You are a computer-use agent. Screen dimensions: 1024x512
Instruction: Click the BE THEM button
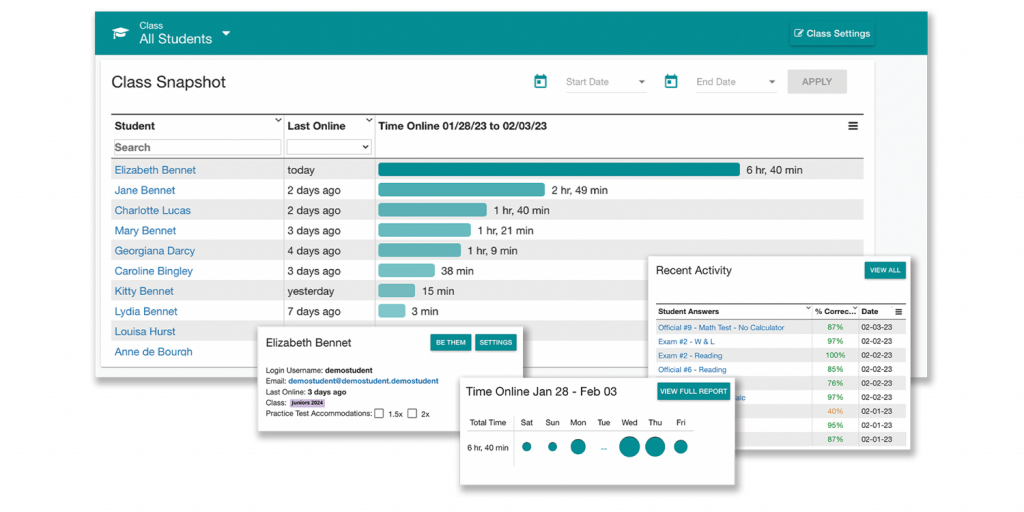(451, 342)
